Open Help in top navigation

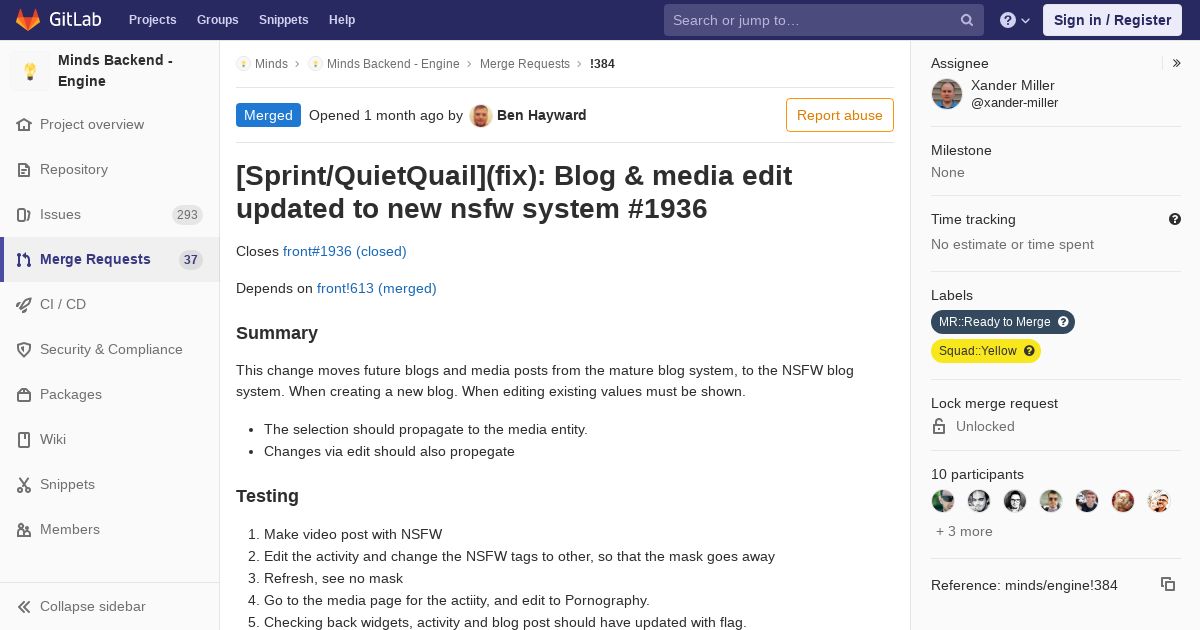tap(342, 20)
